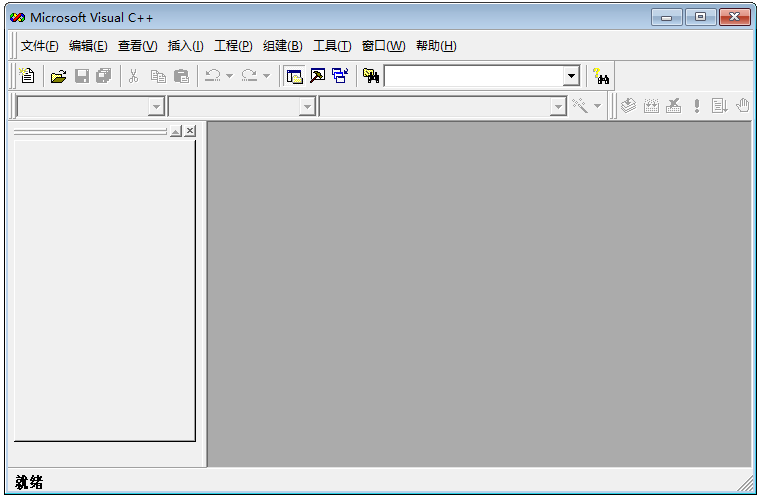Click the Stop Build icon

673,106
